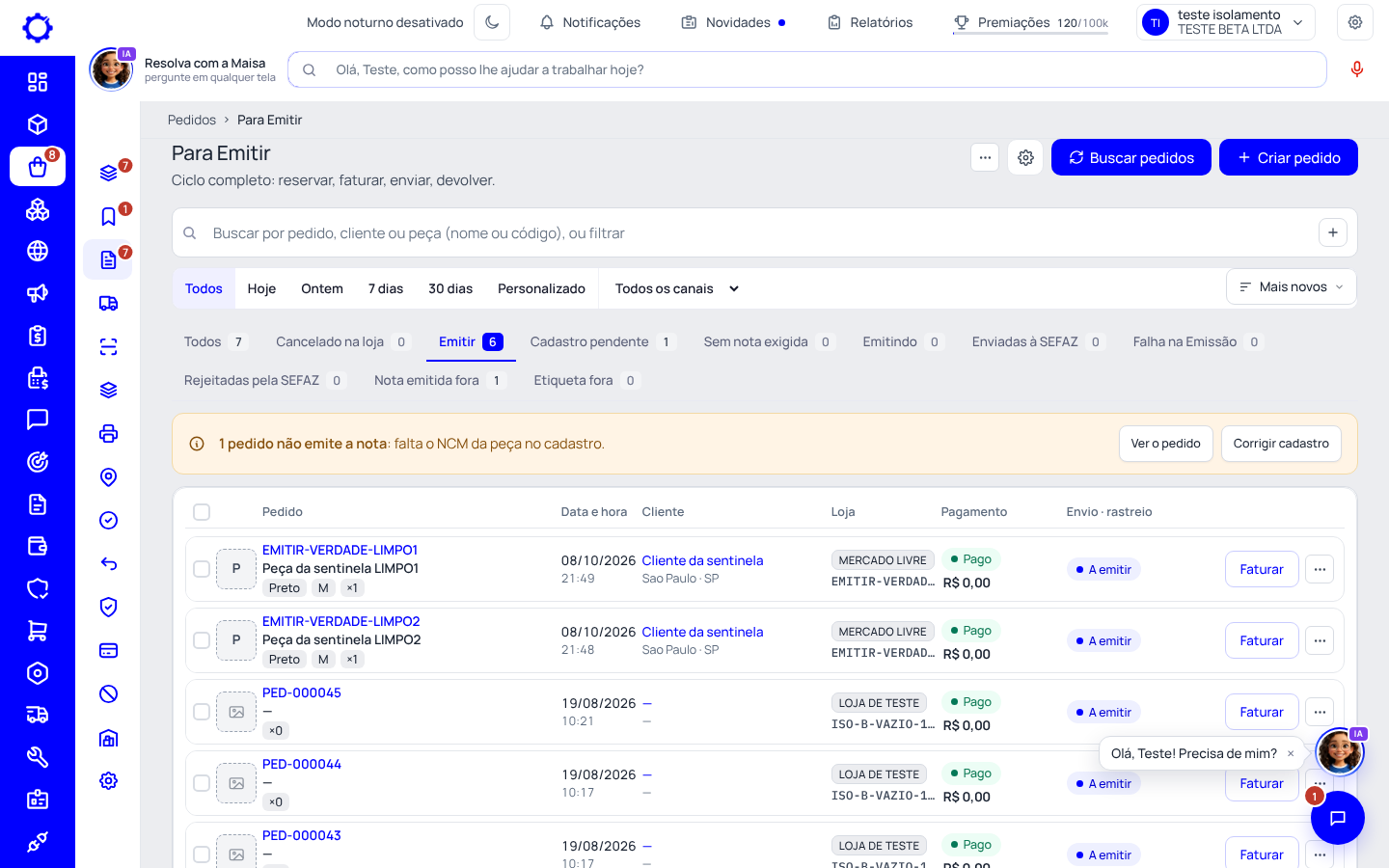Open the wallet icon in blue sidebar

(38, 547)
